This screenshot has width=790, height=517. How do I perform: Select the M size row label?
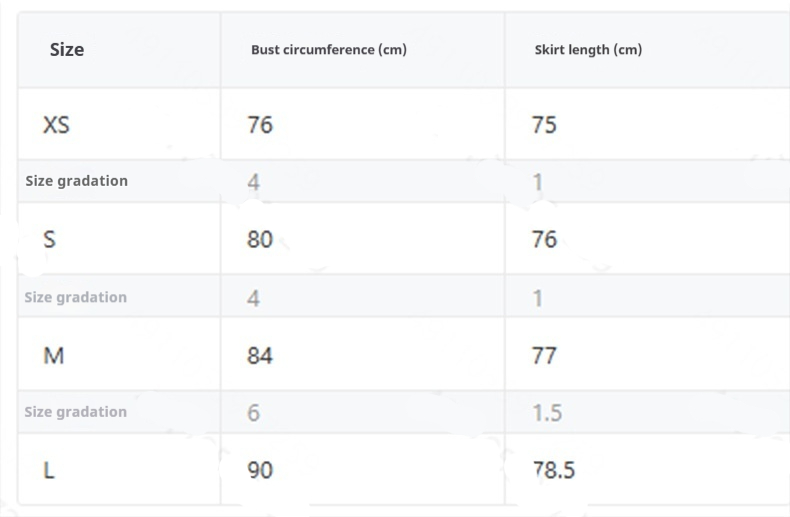(x=54, y=355)
